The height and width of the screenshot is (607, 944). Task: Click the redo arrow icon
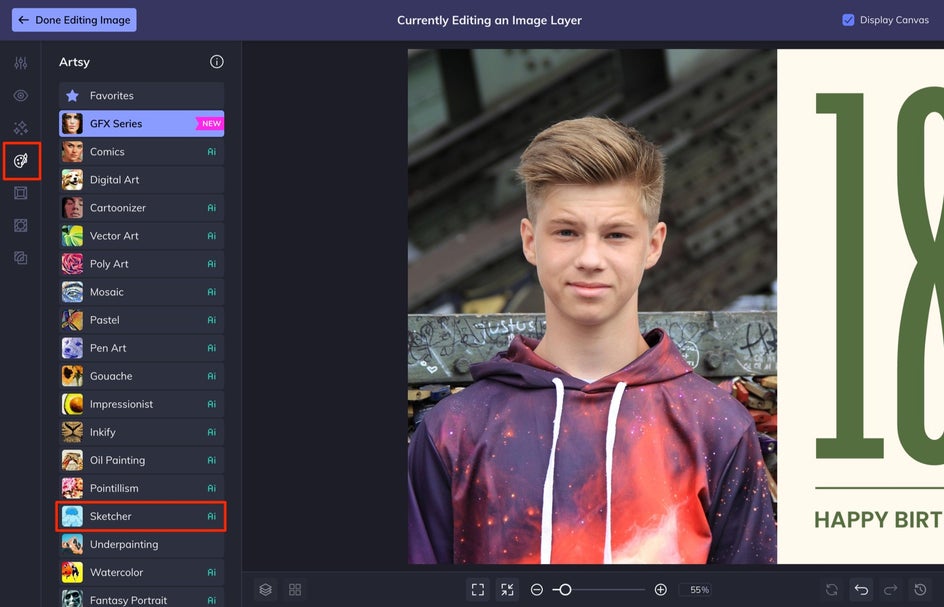coord(890,590)
